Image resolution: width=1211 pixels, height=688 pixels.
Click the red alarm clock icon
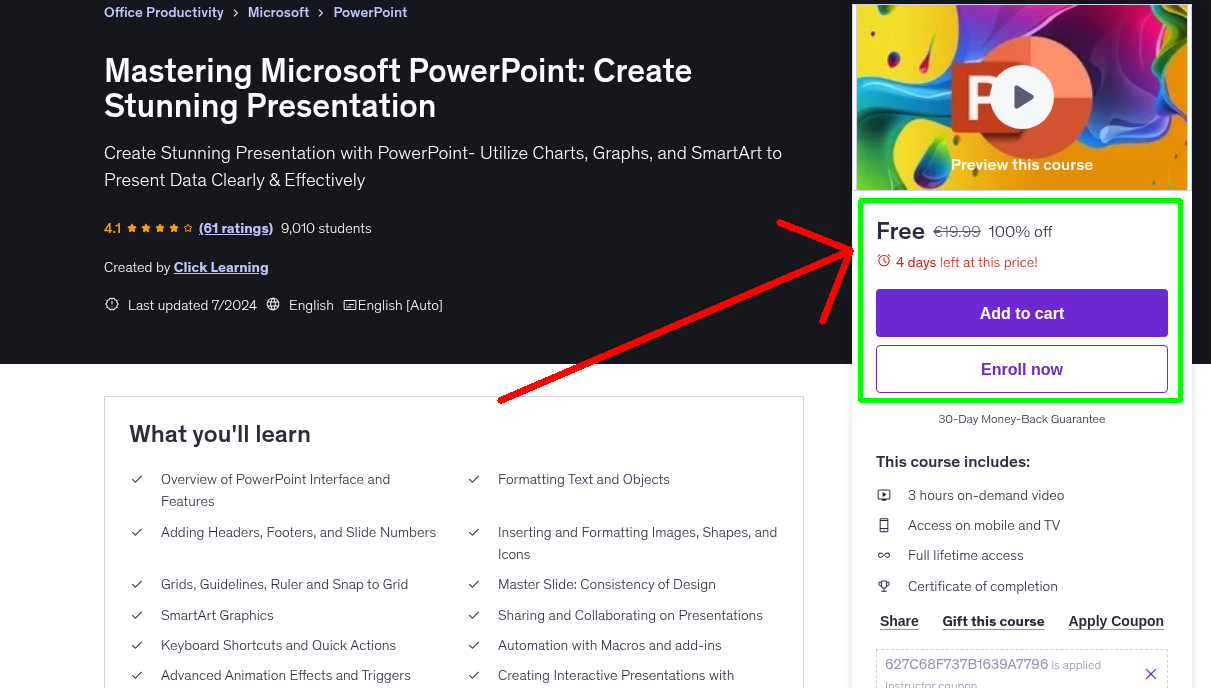pyautogui.click(x=883, y=259)
